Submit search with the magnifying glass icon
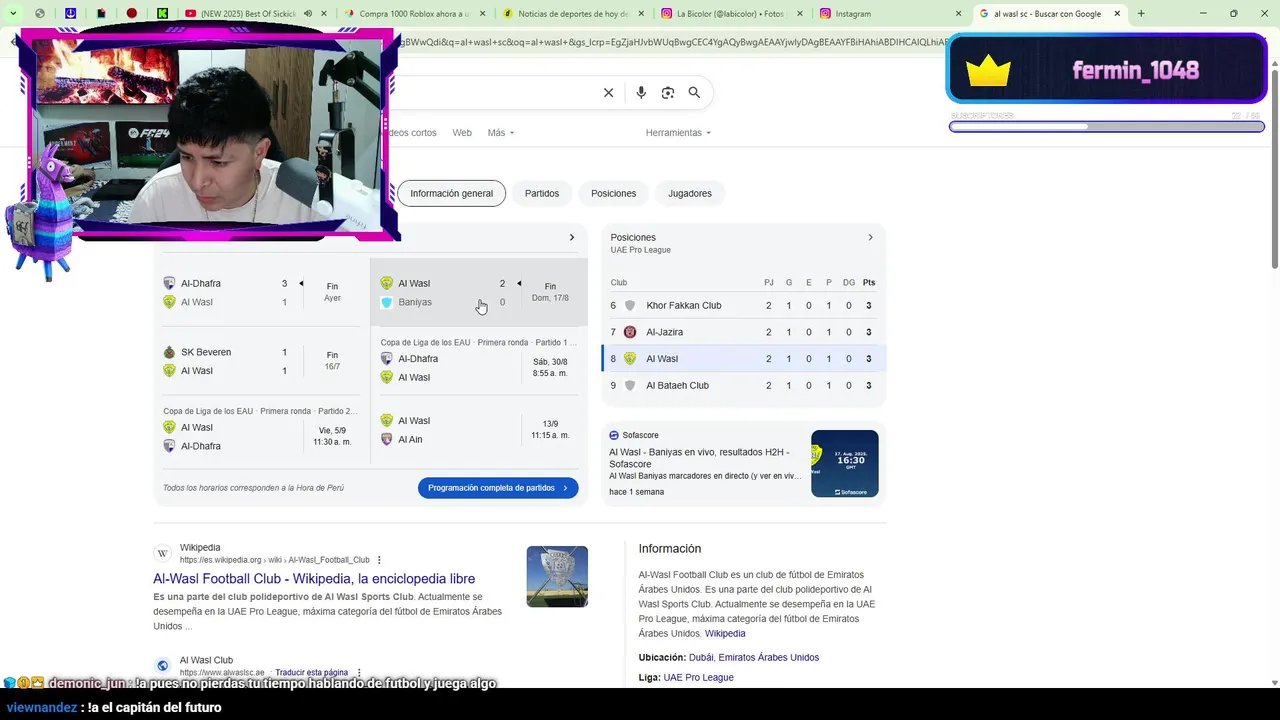 694,93
